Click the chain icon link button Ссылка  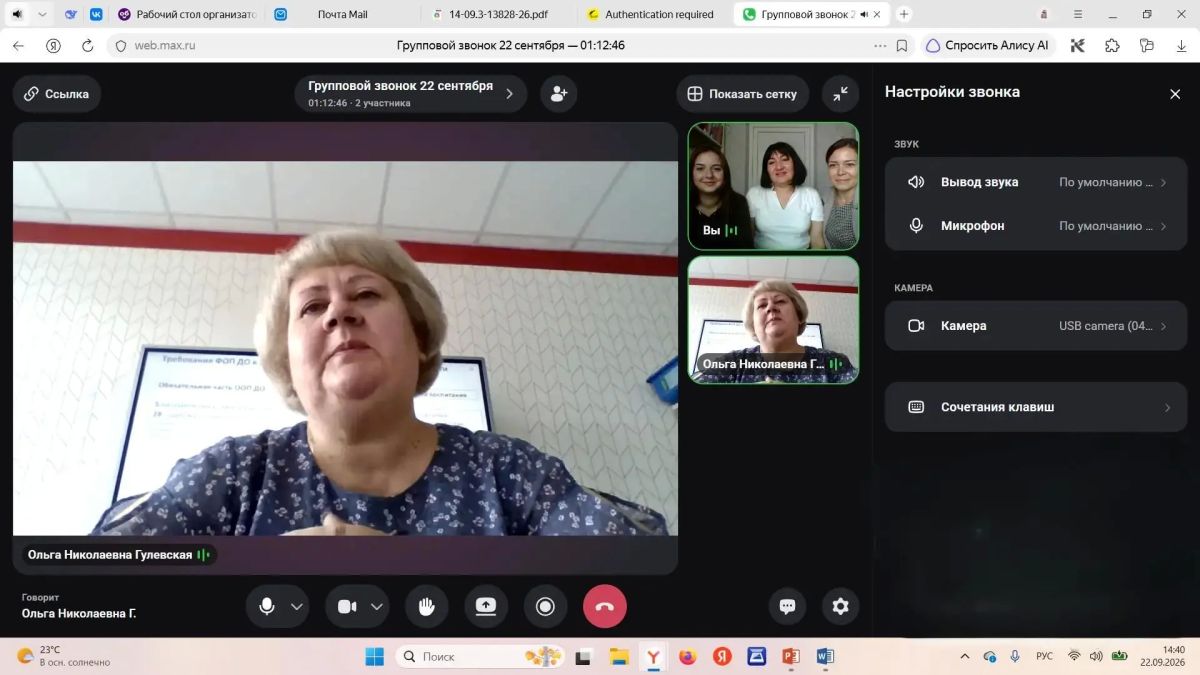[x=57, y=93]
